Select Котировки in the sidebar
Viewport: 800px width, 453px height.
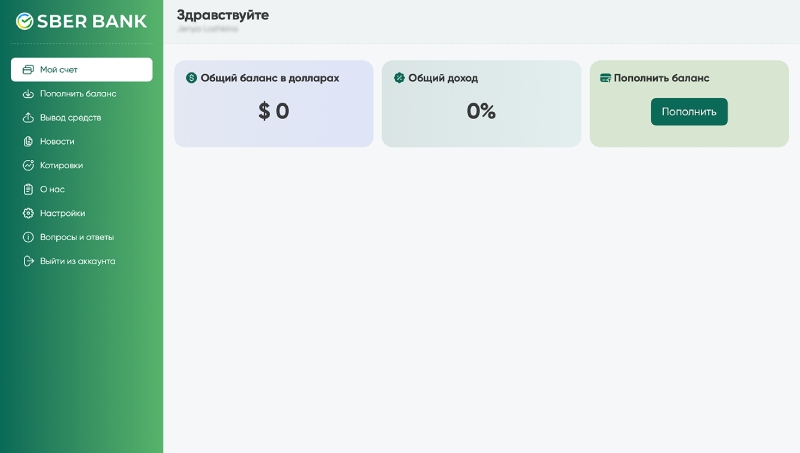tap(61, 165)
